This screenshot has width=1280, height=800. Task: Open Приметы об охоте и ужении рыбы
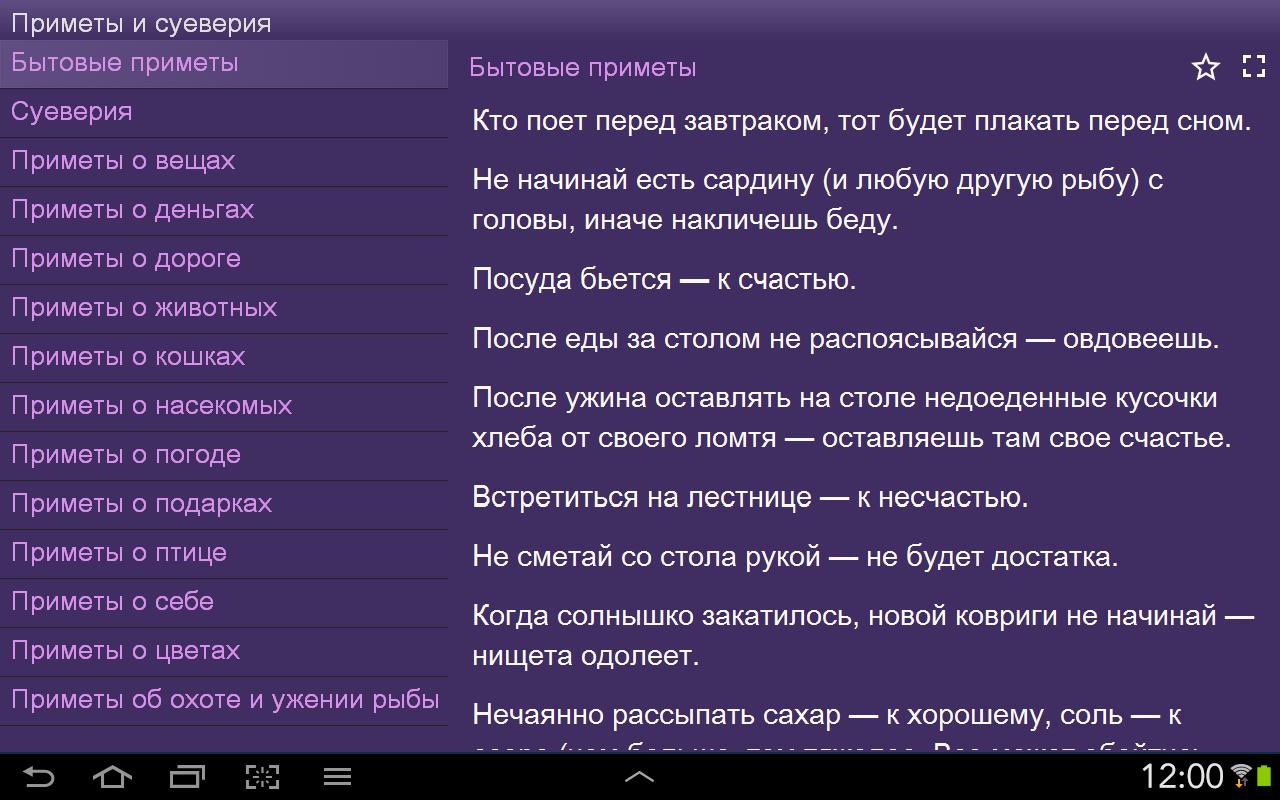pos(224,700)
